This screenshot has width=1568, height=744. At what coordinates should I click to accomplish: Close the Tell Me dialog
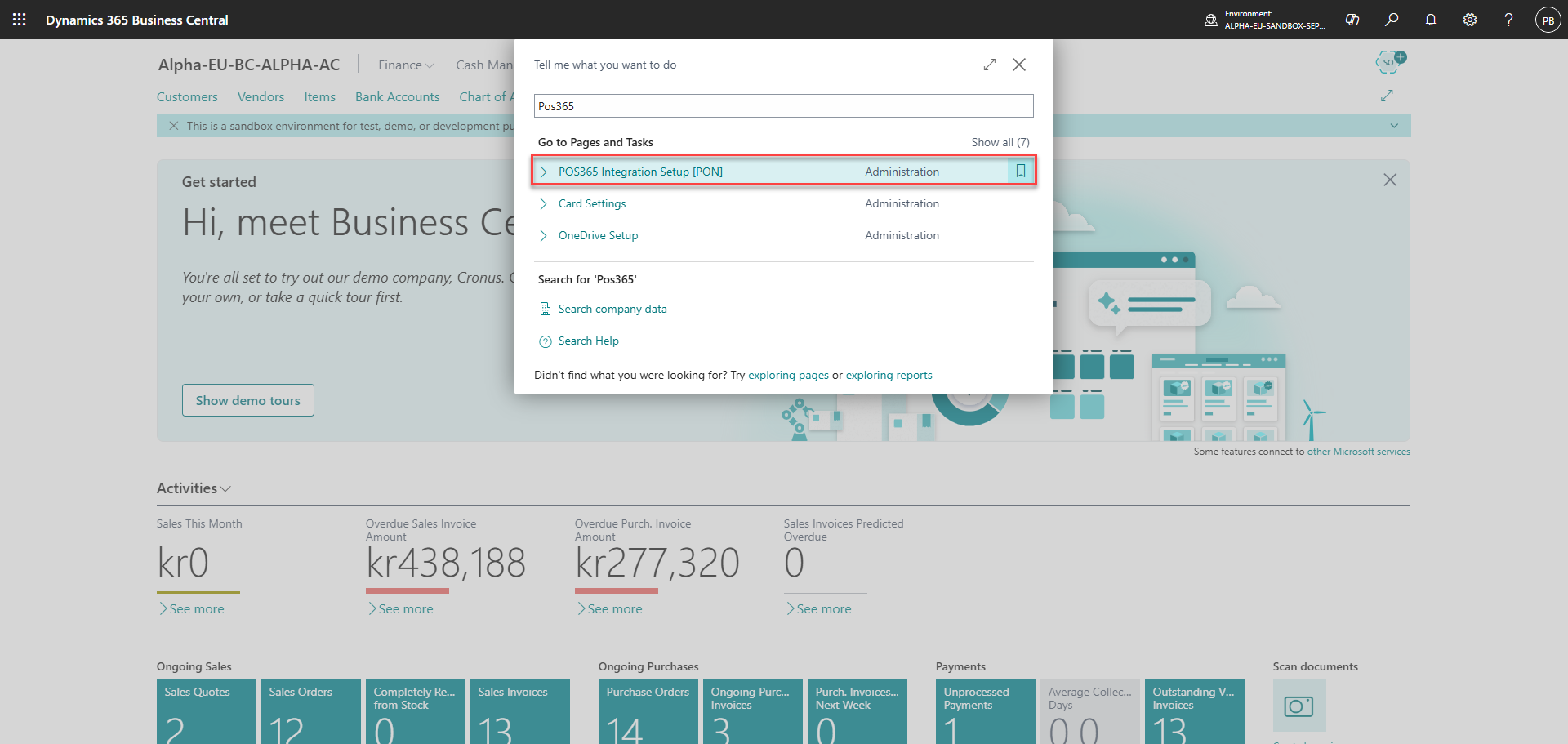point(1019,65)
